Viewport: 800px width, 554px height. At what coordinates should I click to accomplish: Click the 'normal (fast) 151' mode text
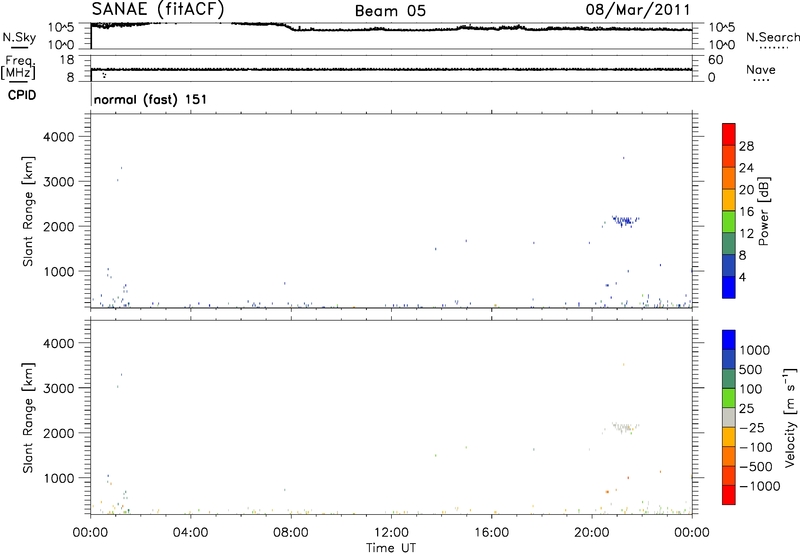[151, 99]
